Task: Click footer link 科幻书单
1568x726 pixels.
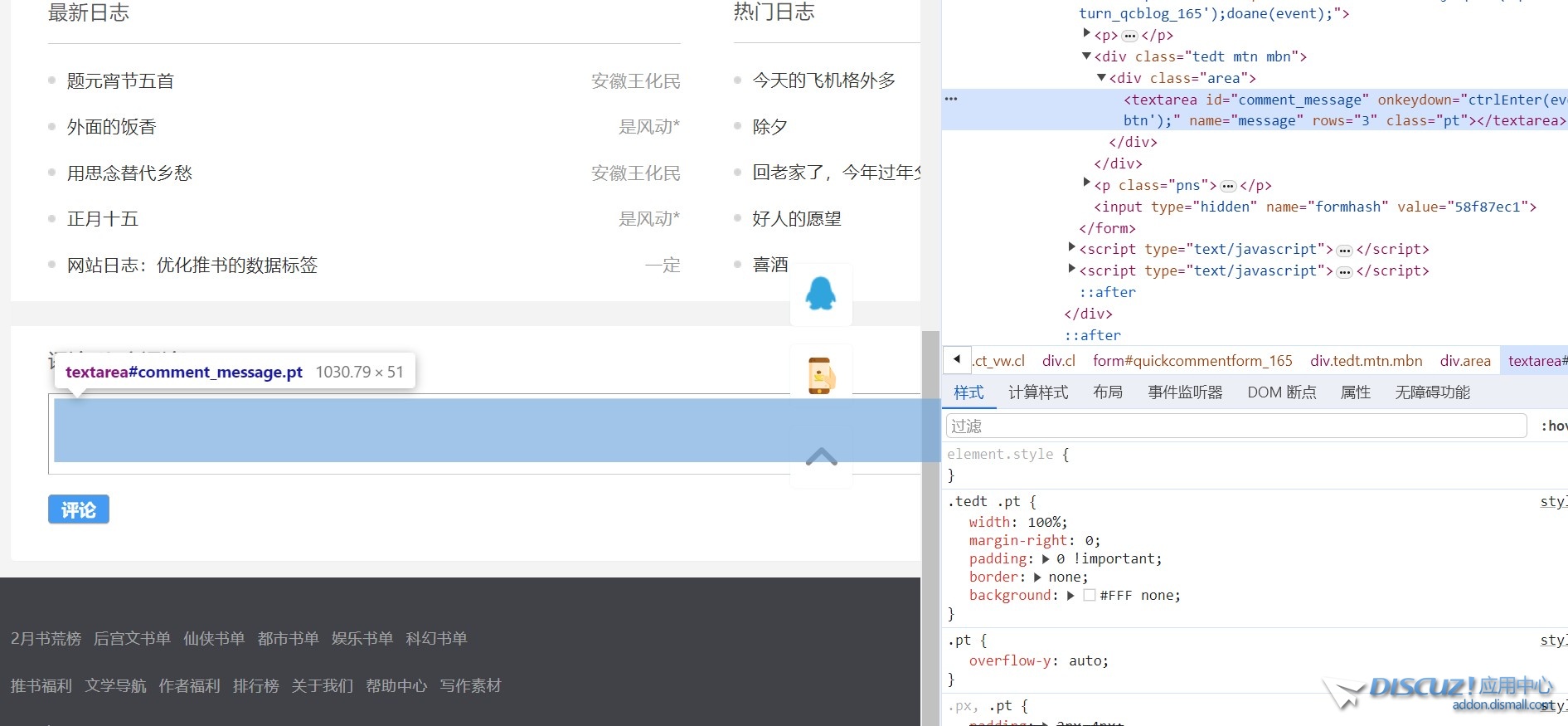Action: coord(436,639)
